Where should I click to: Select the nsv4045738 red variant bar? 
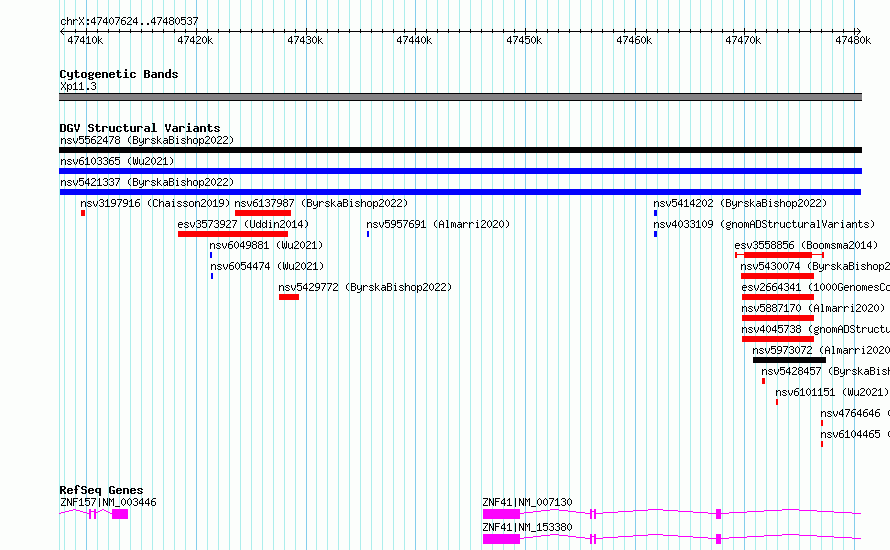click(x=778, y=339)
